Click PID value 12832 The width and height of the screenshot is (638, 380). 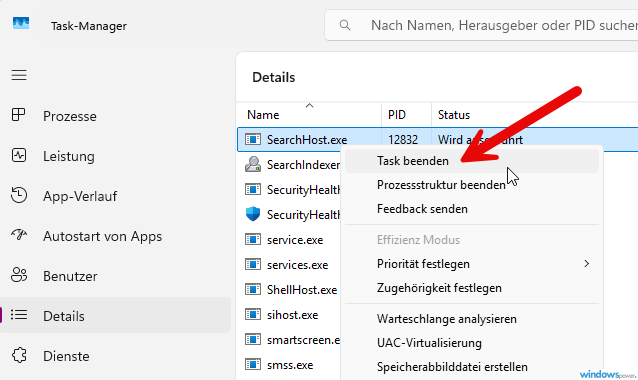403,140
